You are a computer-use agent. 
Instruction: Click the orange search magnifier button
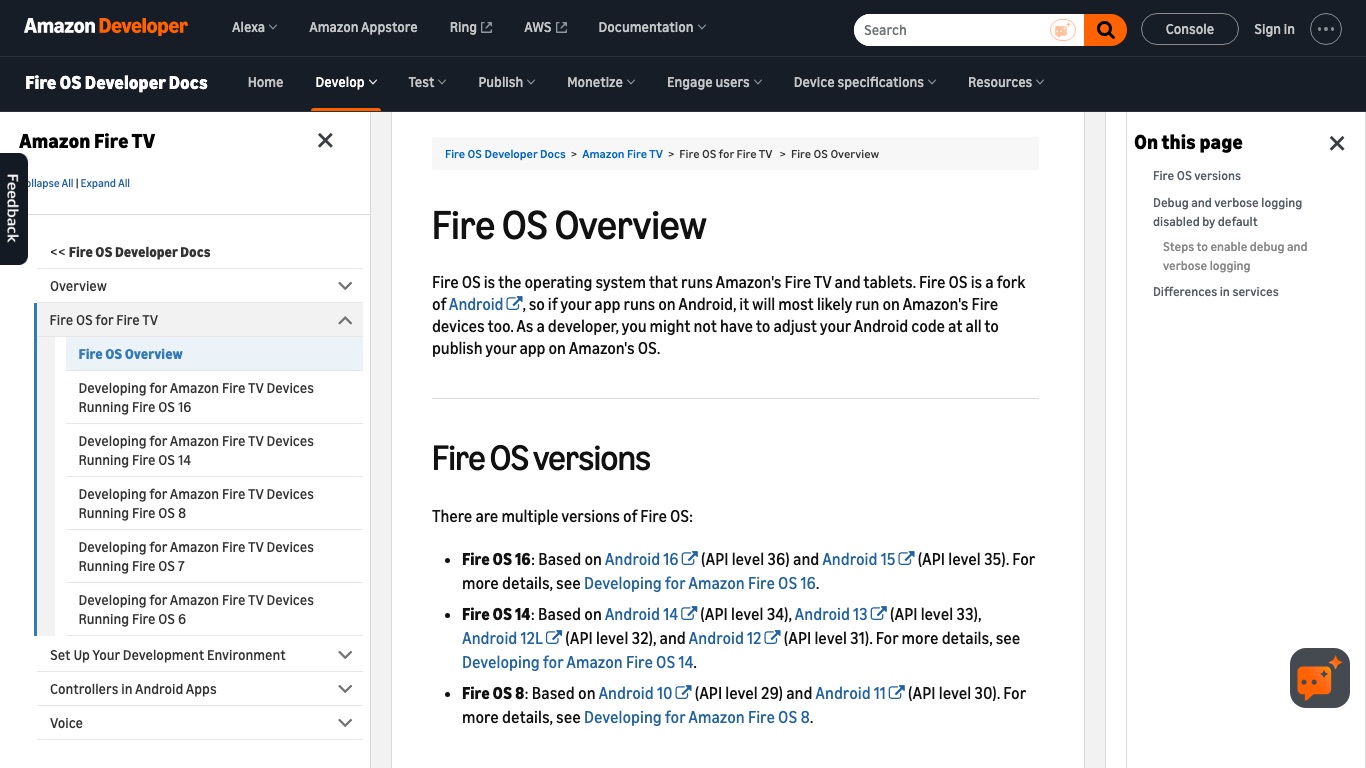tap(1105, 30)
